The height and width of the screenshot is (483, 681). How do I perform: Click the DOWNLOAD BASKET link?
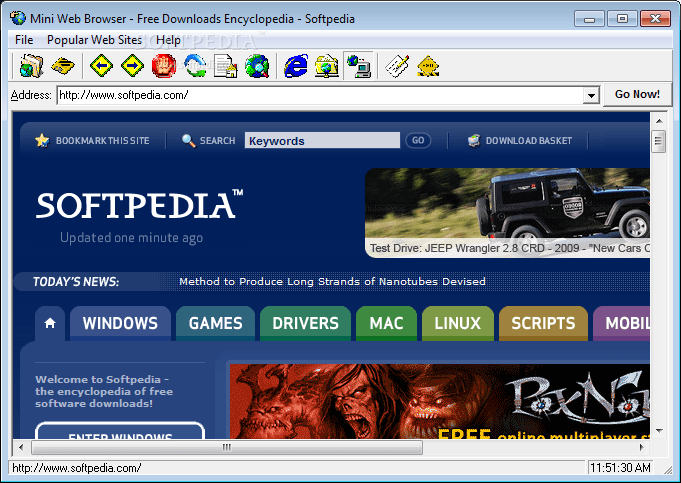[x=529, y=141]
